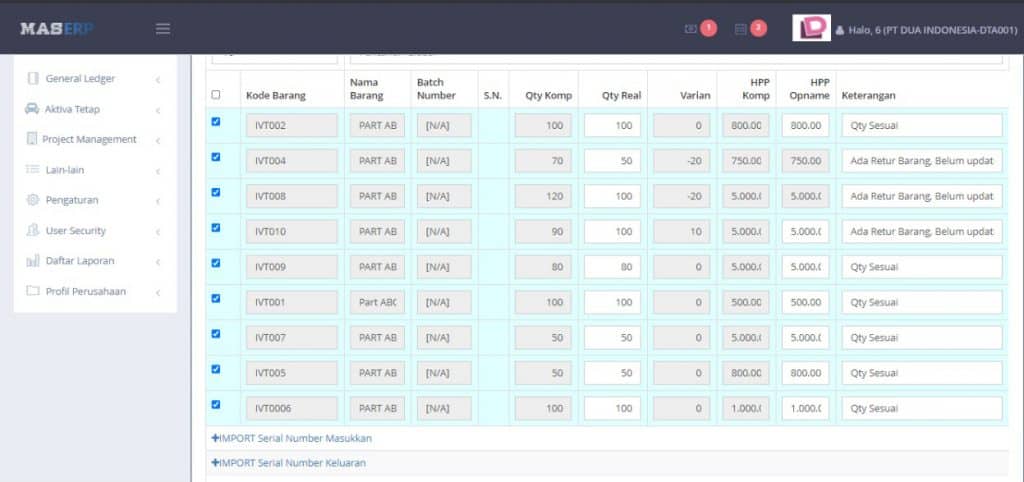
Task: Open the calendar notifications icon
Action: coord(740,29)
